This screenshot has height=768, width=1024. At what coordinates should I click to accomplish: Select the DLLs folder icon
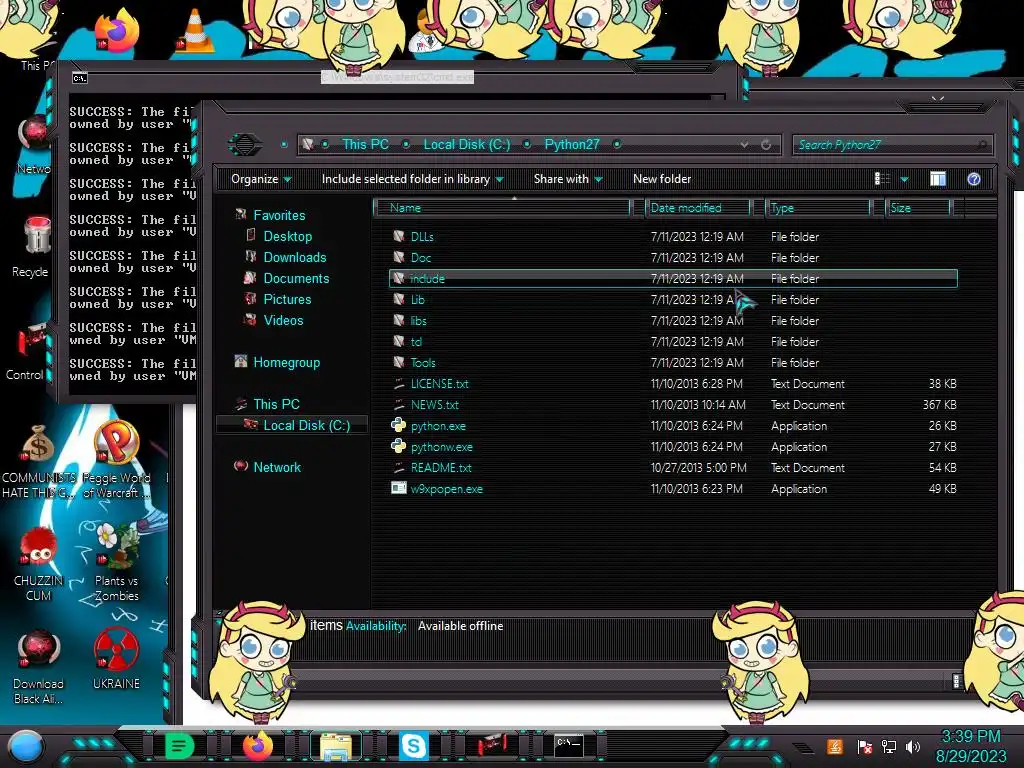pyautogui.click(x=398, y=236)
